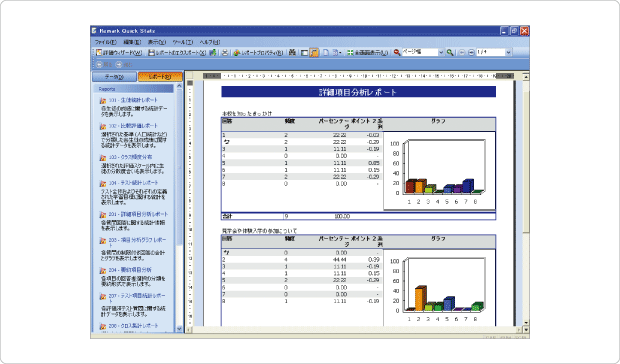Click the red zoom out magnifier icon
The image size is (620, 364).
397,53
